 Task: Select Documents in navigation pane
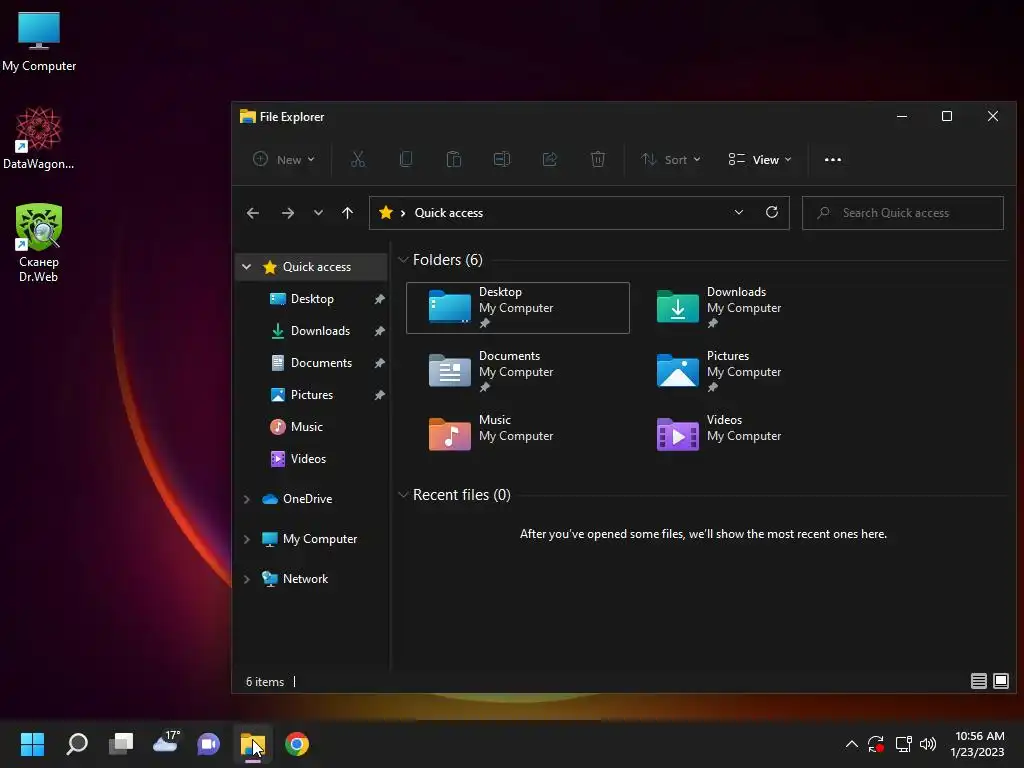tap(321, 363)
